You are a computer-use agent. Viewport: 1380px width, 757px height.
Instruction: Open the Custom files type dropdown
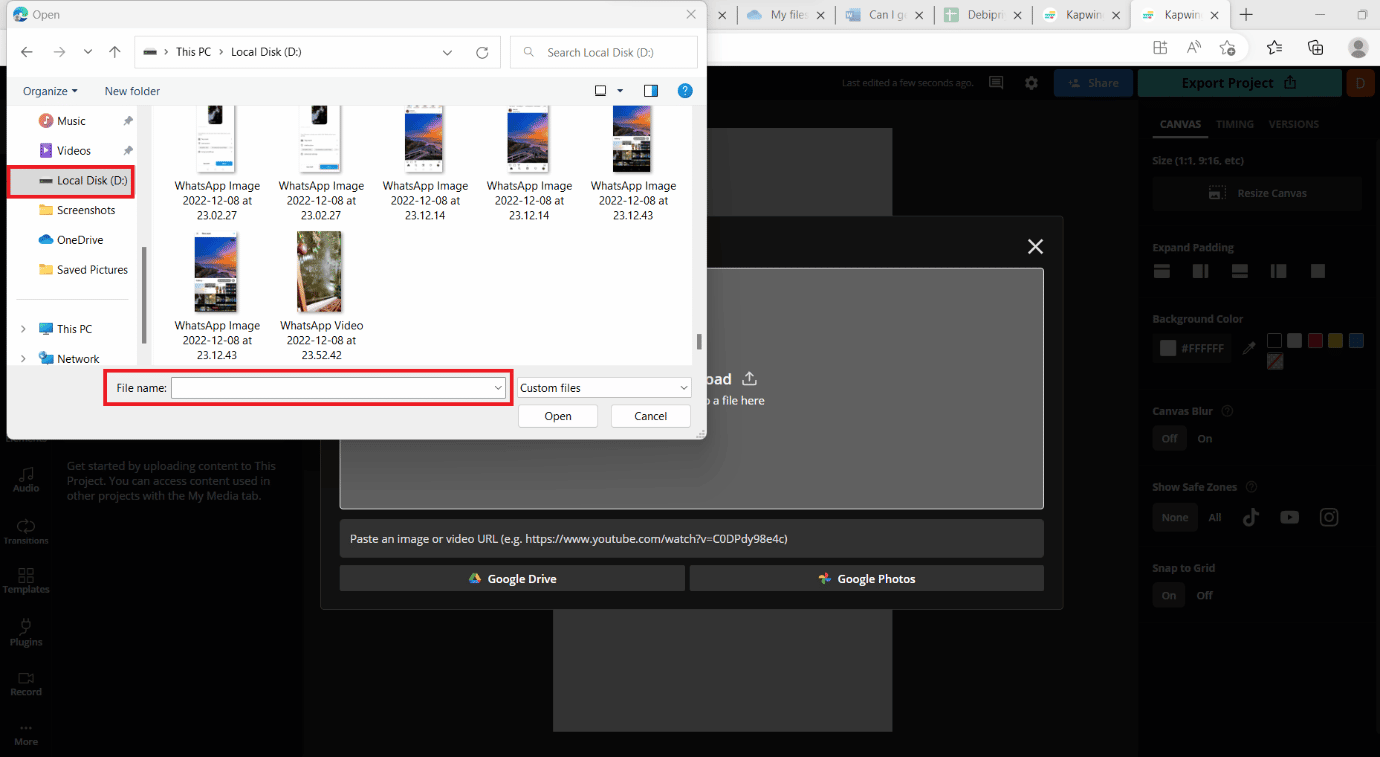[x=604, y=388]
